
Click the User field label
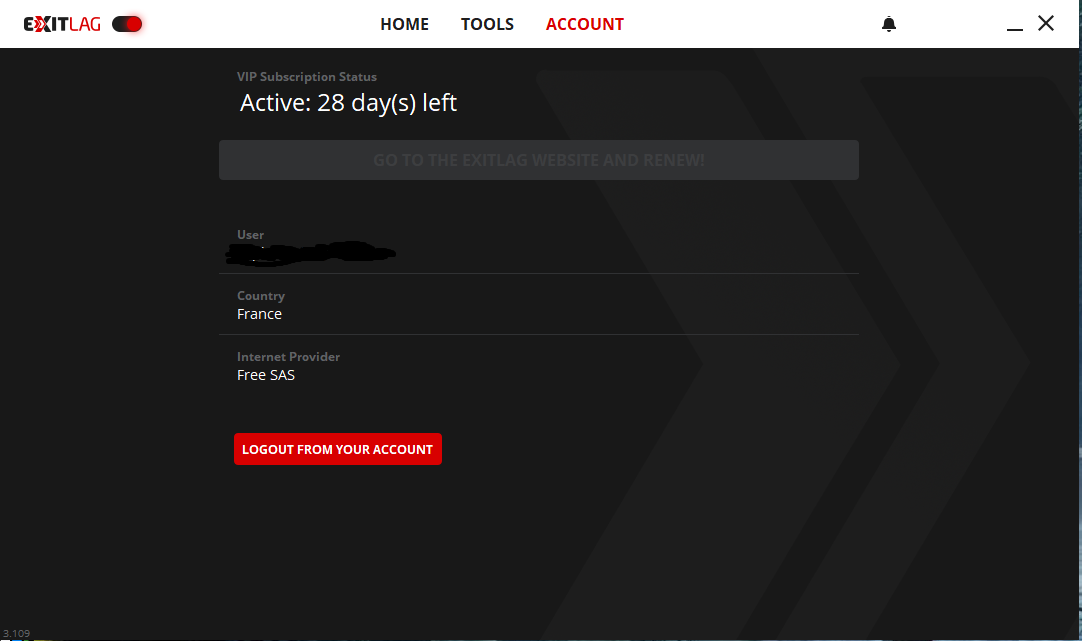tap(250, 235)
